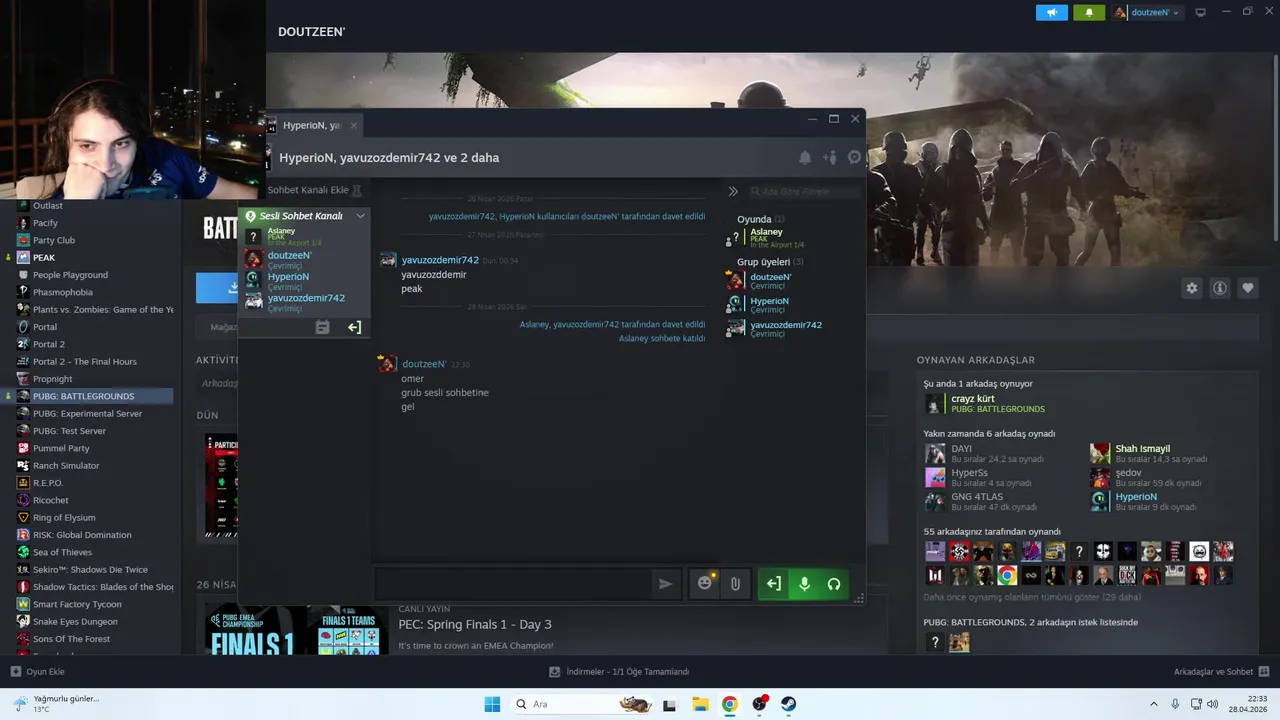Favorite PUBG with the heart icon
This screenshot has height=720, width=1280.
(1248, 288)
